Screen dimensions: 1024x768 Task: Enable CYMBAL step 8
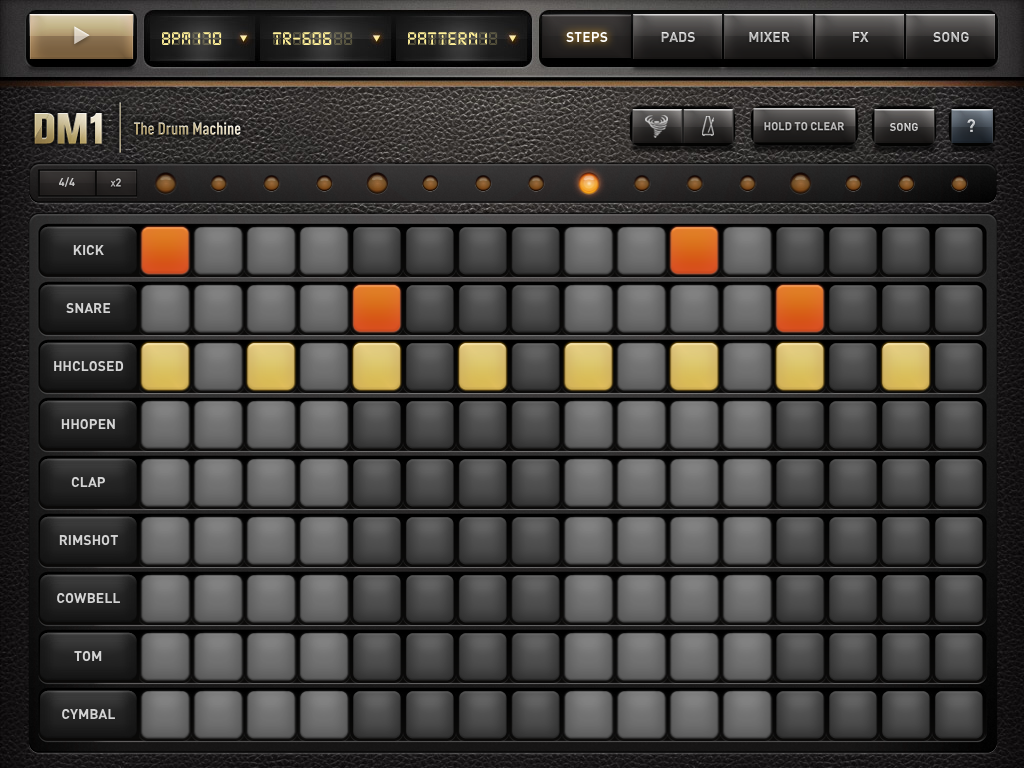(x=536, y=714)
